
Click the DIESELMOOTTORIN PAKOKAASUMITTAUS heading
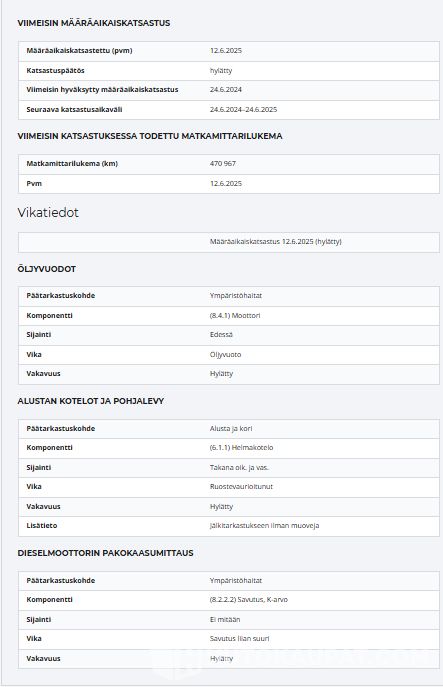105,553
